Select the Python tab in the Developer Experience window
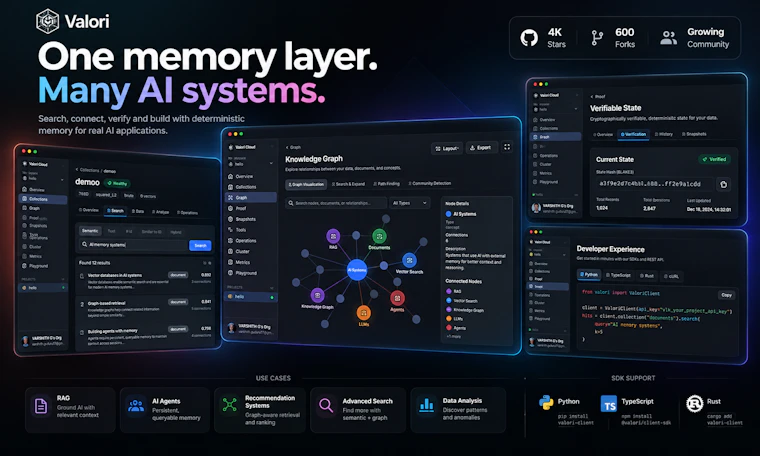This screenshot has height=456, width=760. (x=589, y=275)
